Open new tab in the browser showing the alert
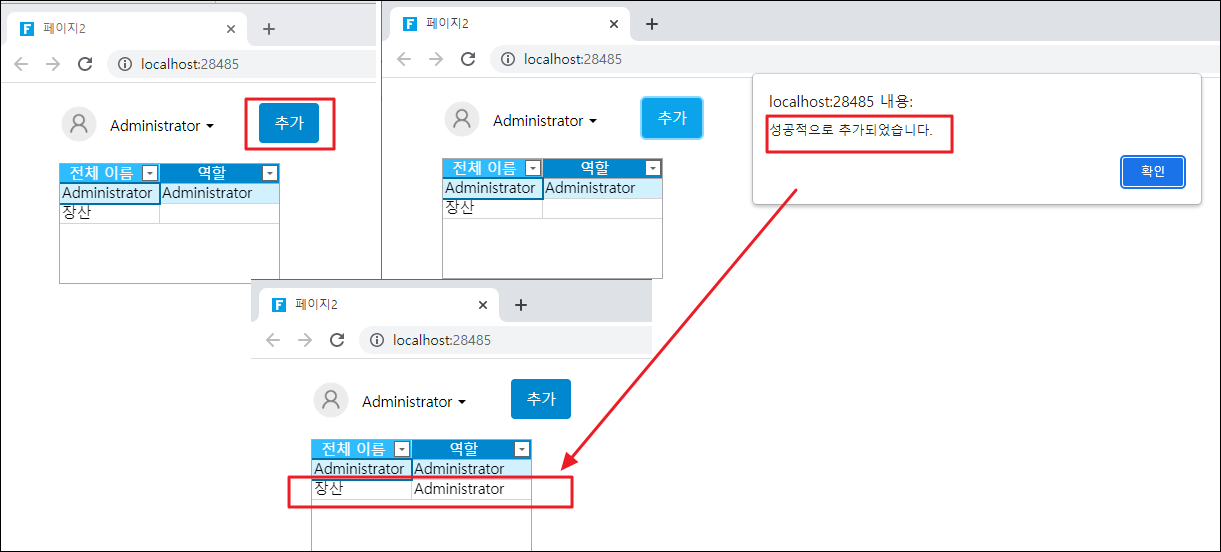This screenshot has width=1221, height=552. click(651, 24)
